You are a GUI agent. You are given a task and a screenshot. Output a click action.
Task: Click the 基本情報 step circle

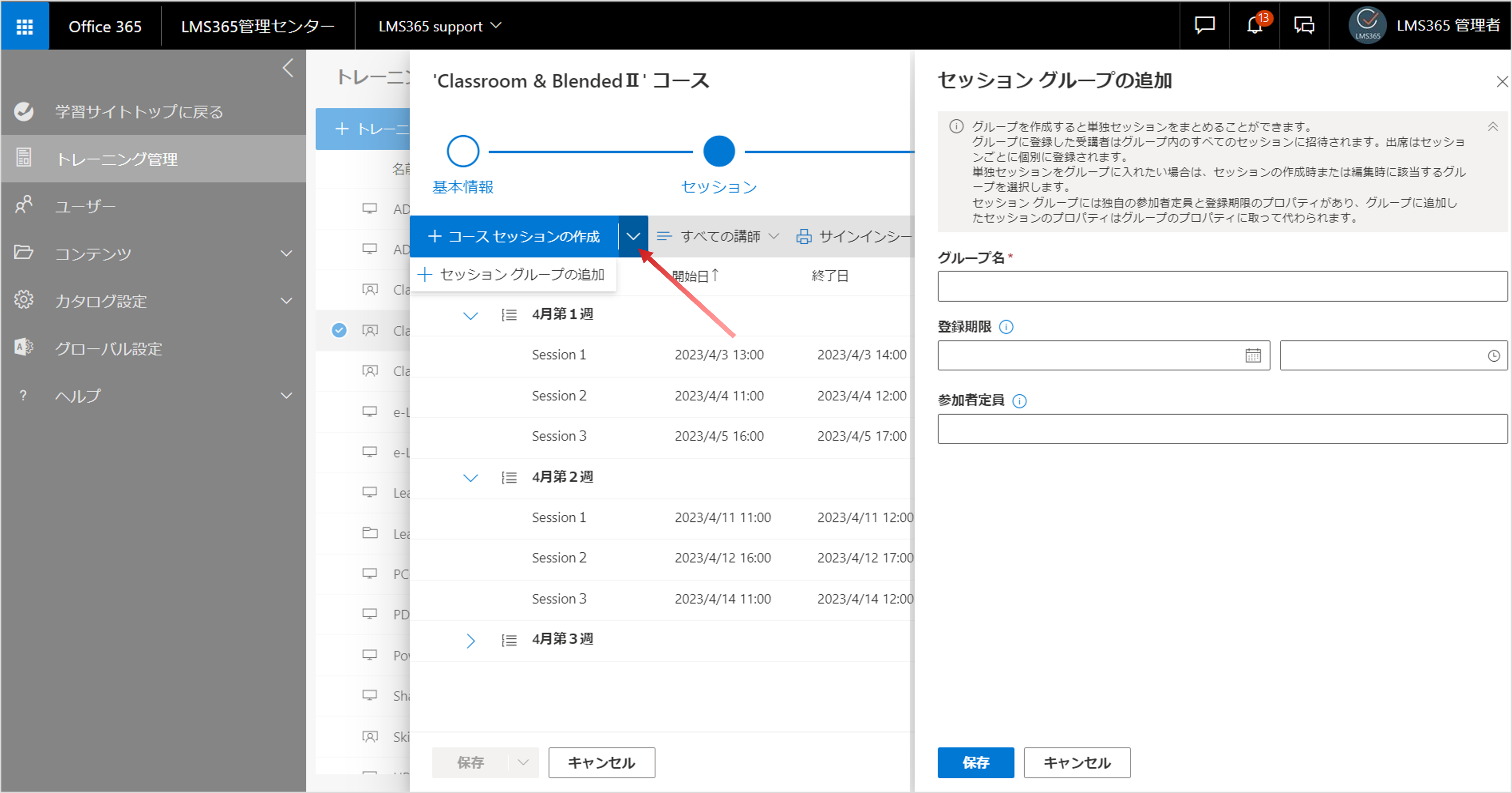463,151
